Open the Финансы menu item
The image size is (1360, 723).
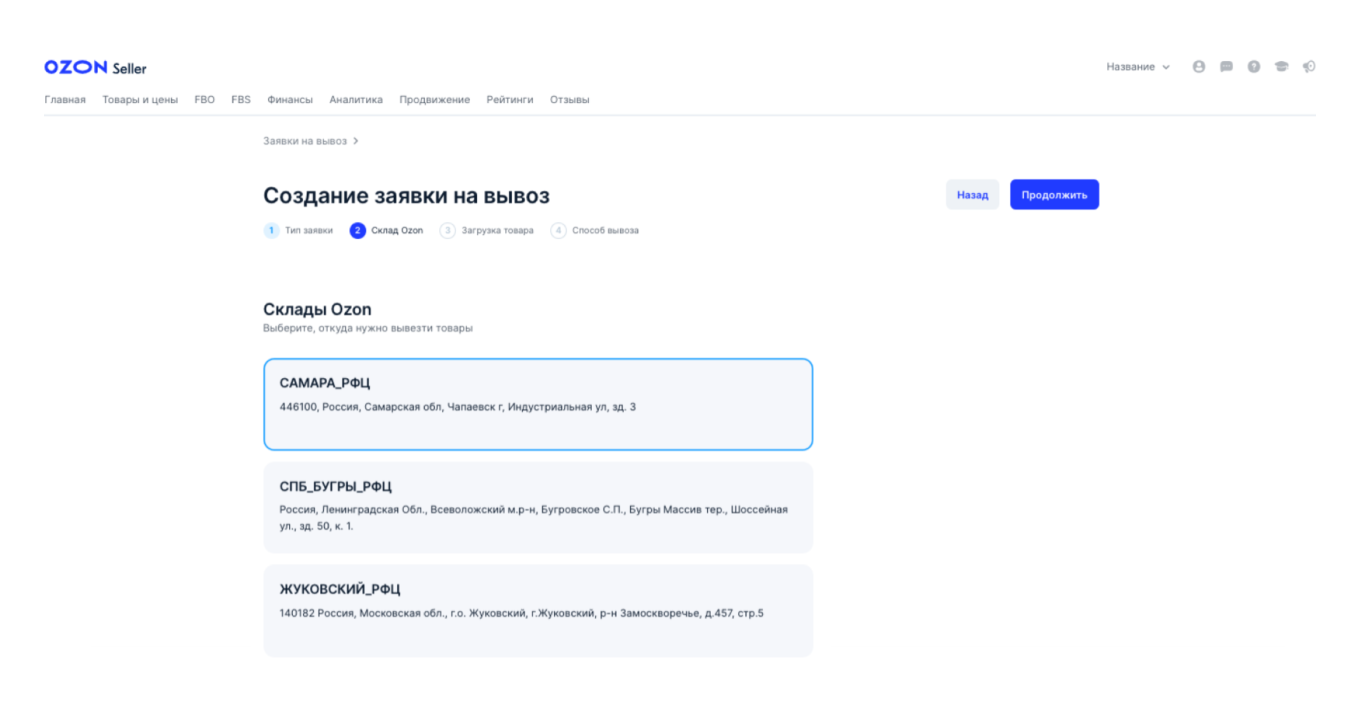click(290, 100)
